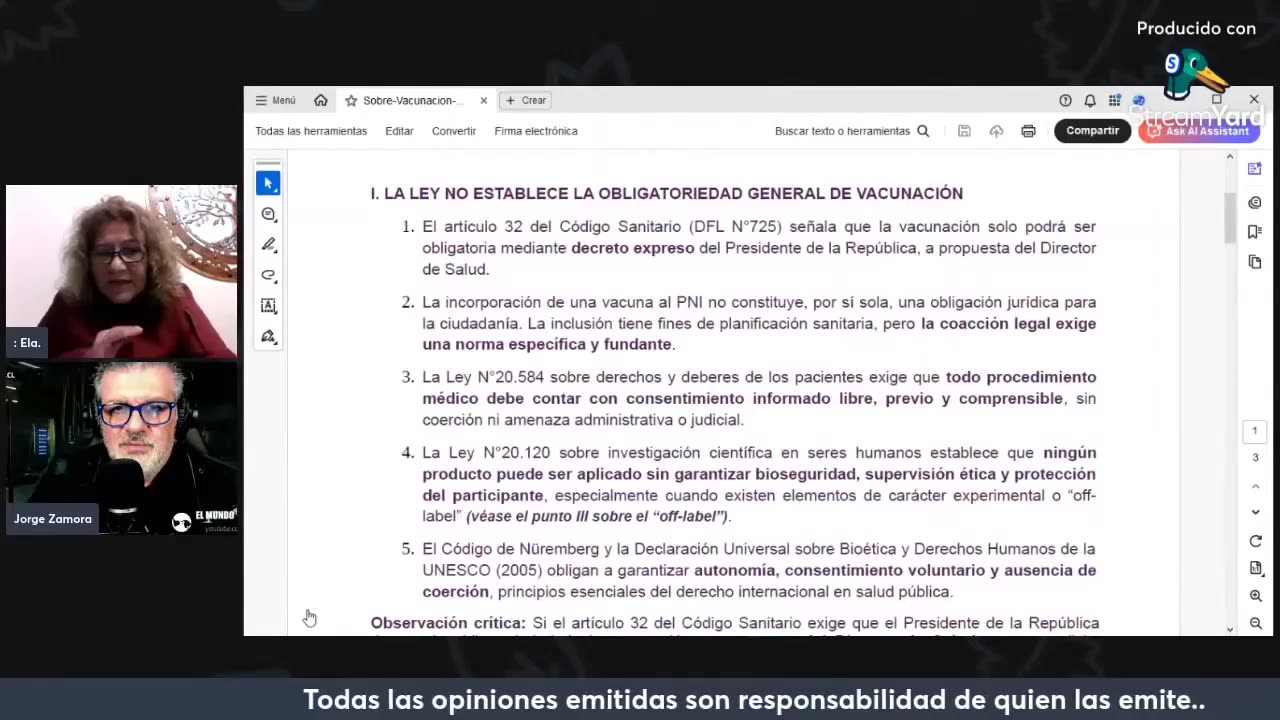The height and width of the screenshot is (720, 1280).
Task: Close the Sobre-Vacunacion tab
Action: [x=484, y=101]
